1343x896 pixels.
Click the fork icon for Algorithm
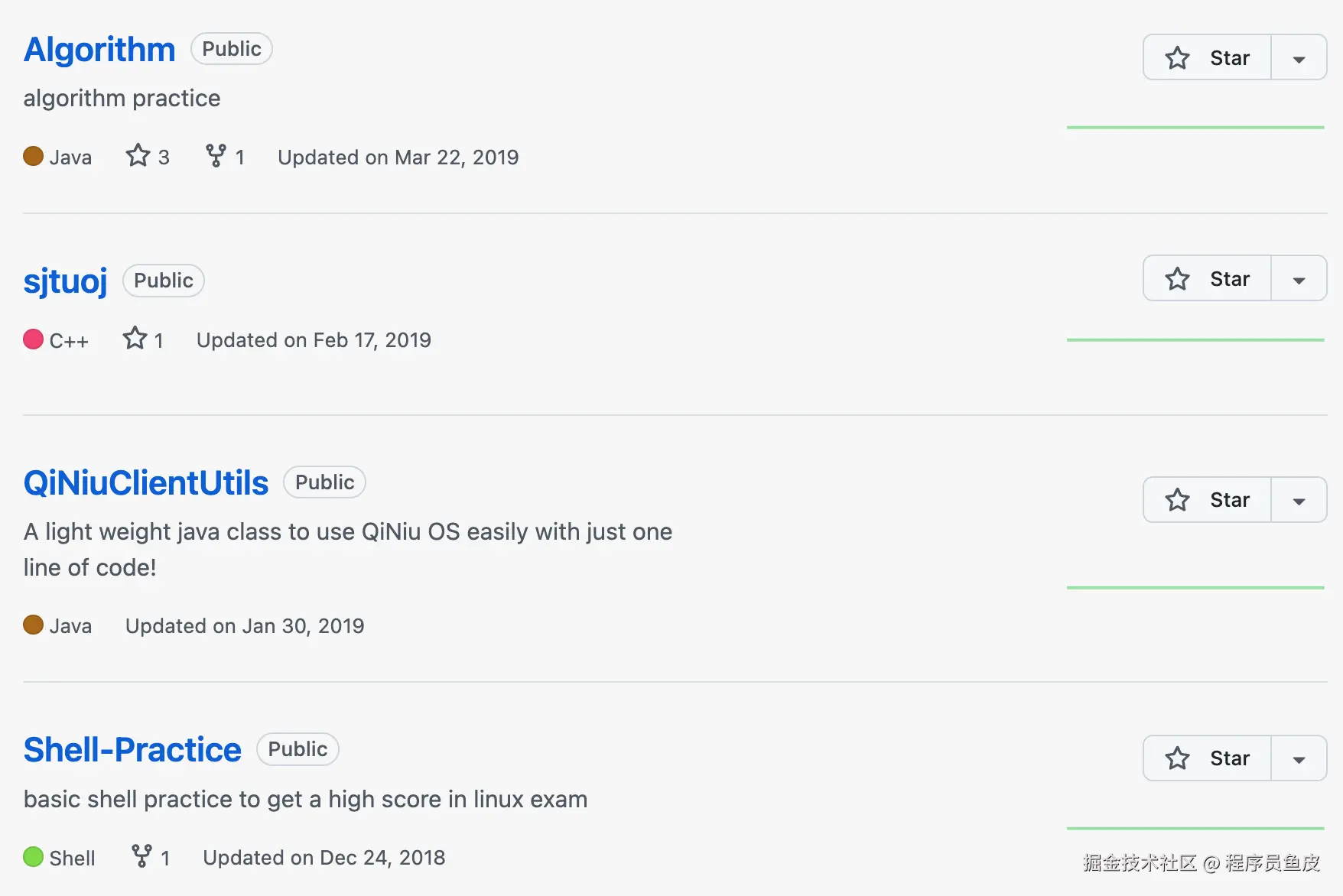pos(216,156)
